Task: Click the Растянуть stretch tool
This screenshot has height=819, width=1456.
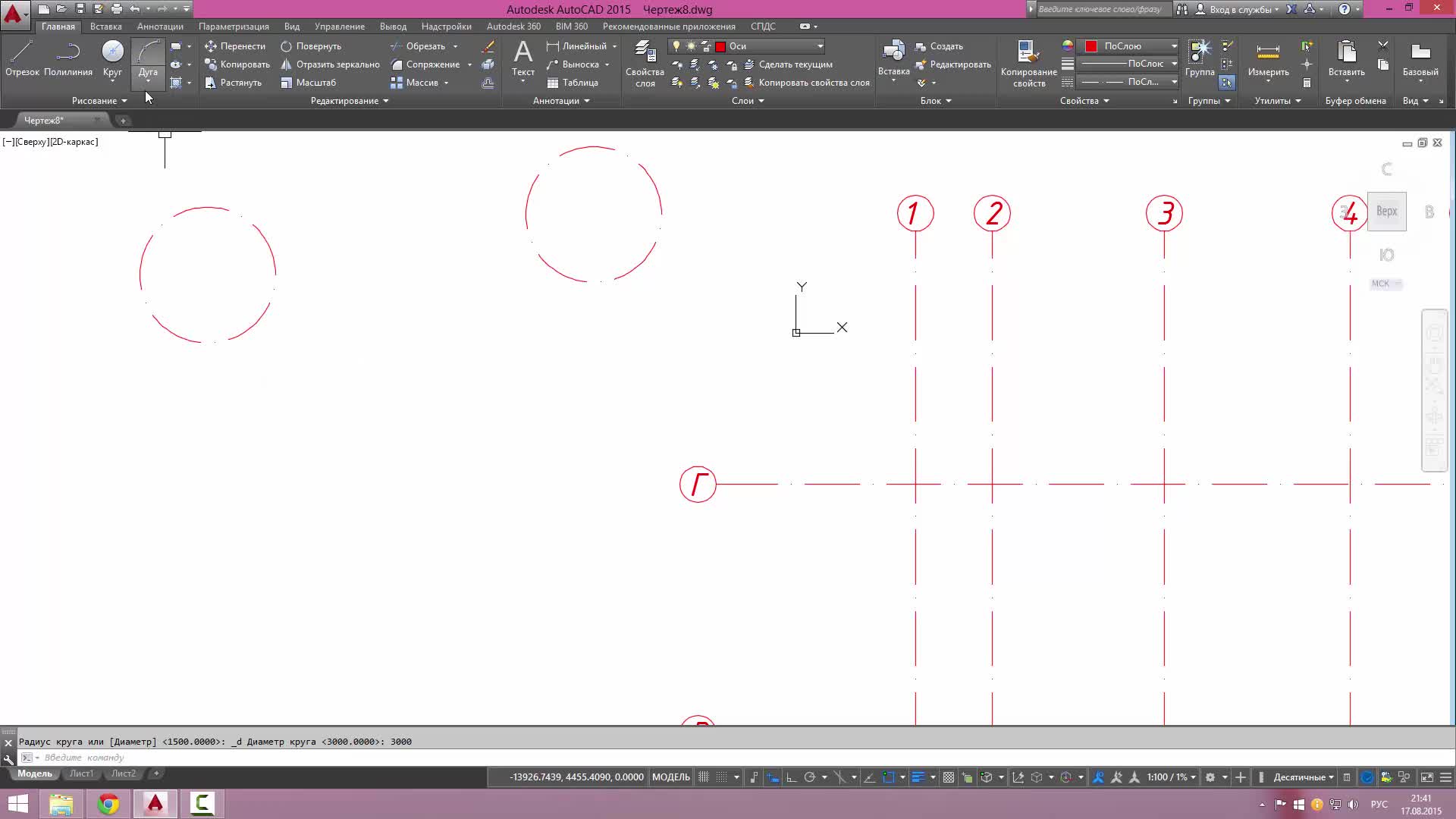Action: pyautogui.click(x=233, y=83)
